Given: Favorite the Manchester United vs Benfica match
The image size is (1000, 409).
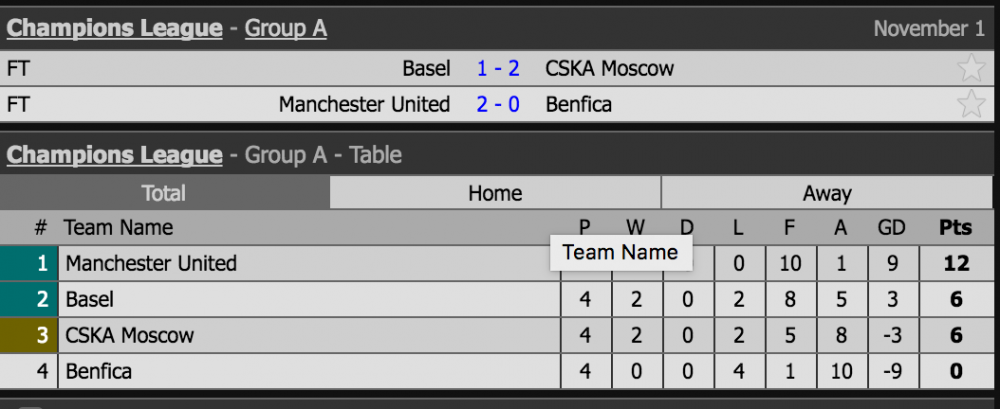Looking at the screenshot, I should [970, 104].
